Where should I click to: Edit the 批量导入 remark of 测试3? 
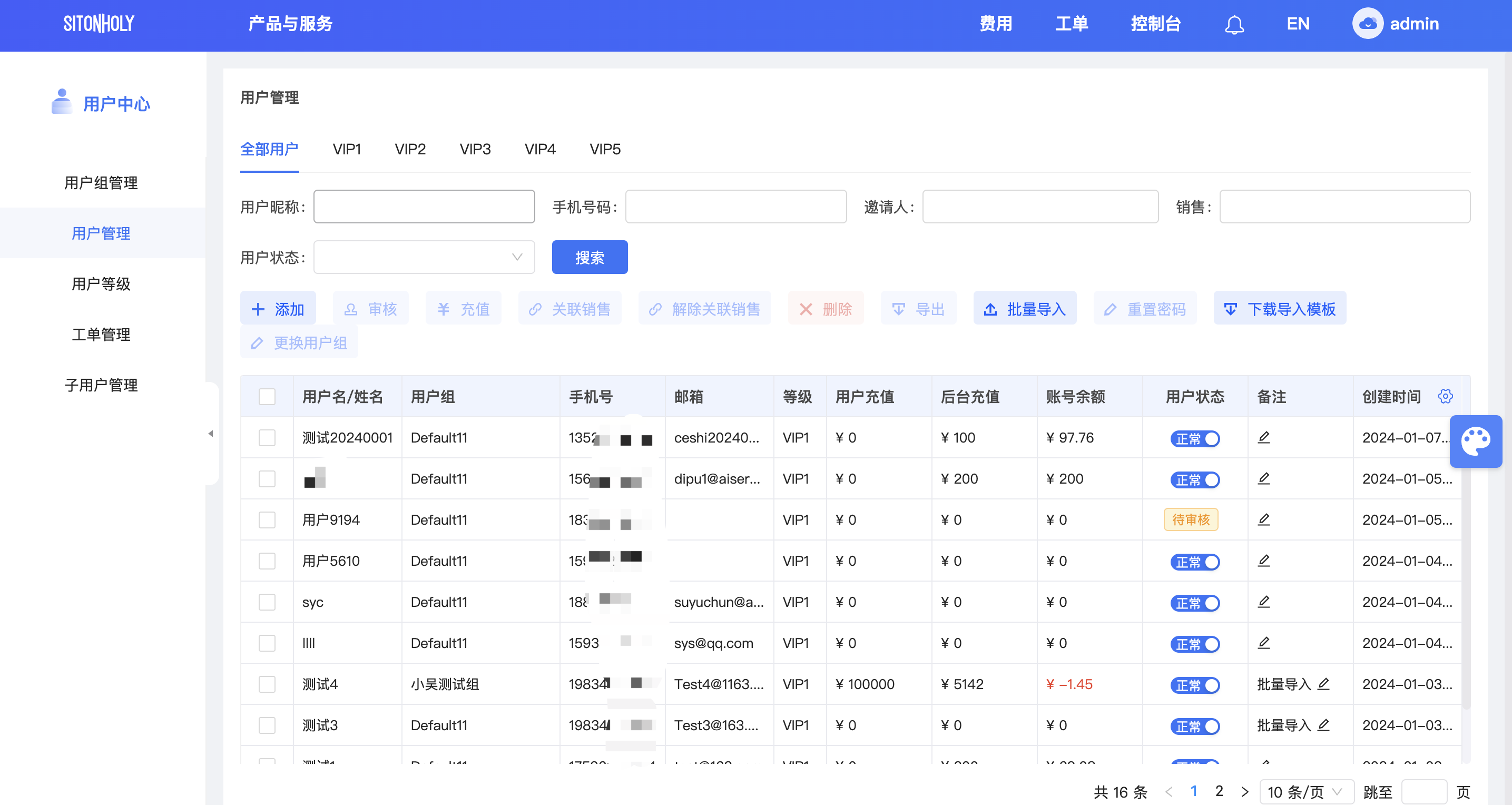pos(1323,725)
